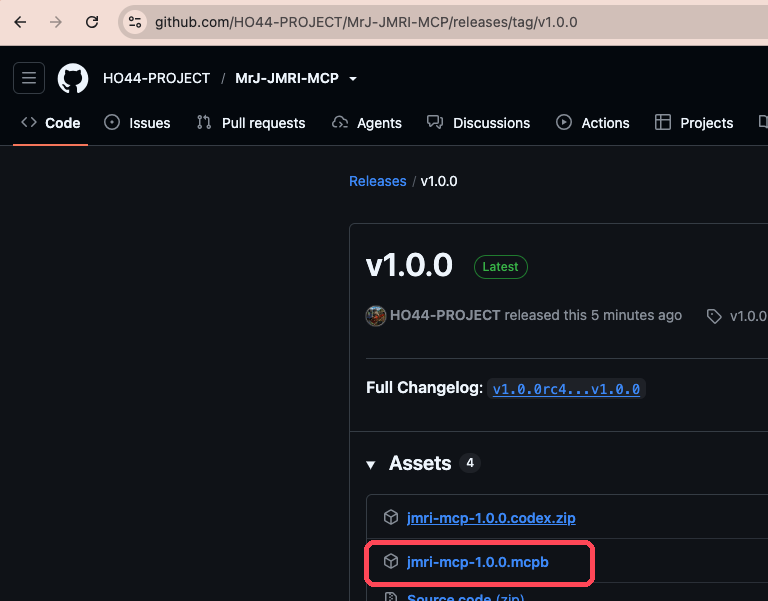
Task: Click package icon beside jmri-mcp-1.0.0.codex.zip
Action: click(391, 517)
